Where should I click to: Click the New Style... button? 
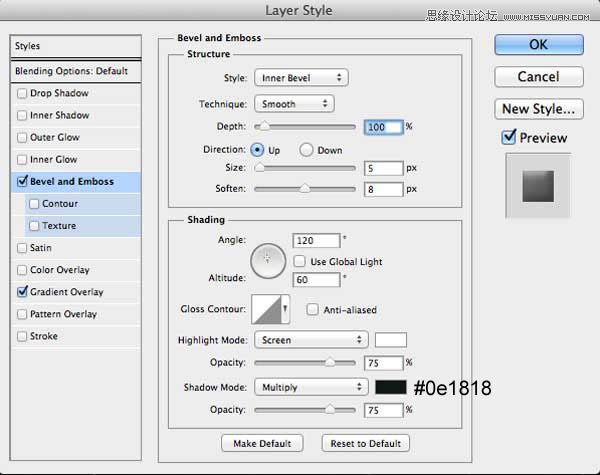tap(539, 109)
